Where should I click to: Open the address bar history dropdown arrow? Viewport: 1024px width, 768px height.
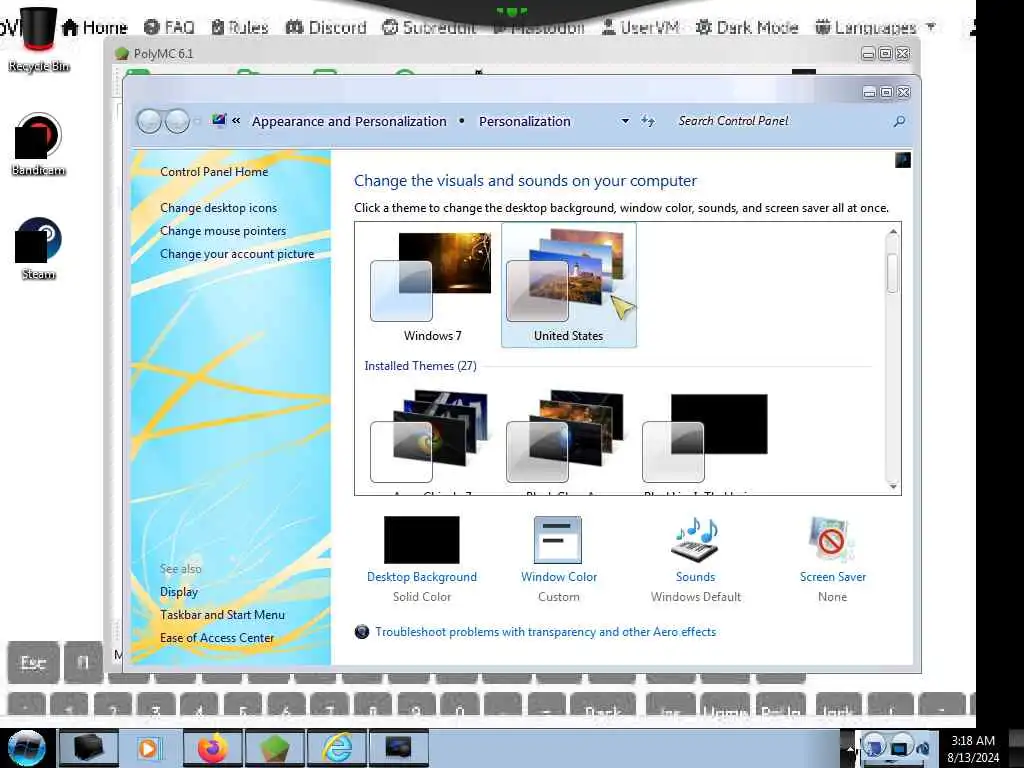625,121
